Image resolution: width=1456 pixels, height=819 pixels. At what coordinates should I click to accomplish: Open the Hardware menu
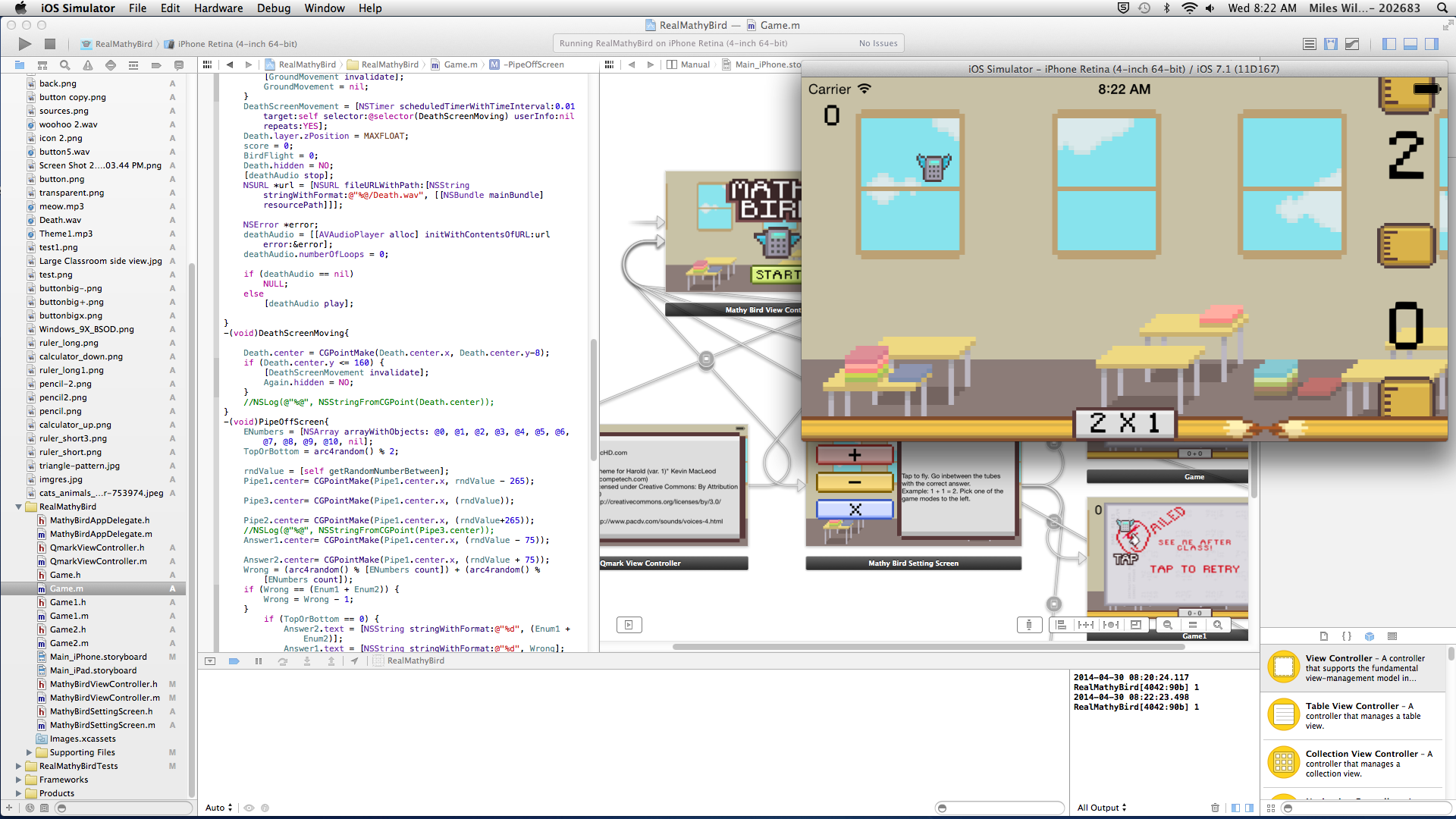[218, 8]
